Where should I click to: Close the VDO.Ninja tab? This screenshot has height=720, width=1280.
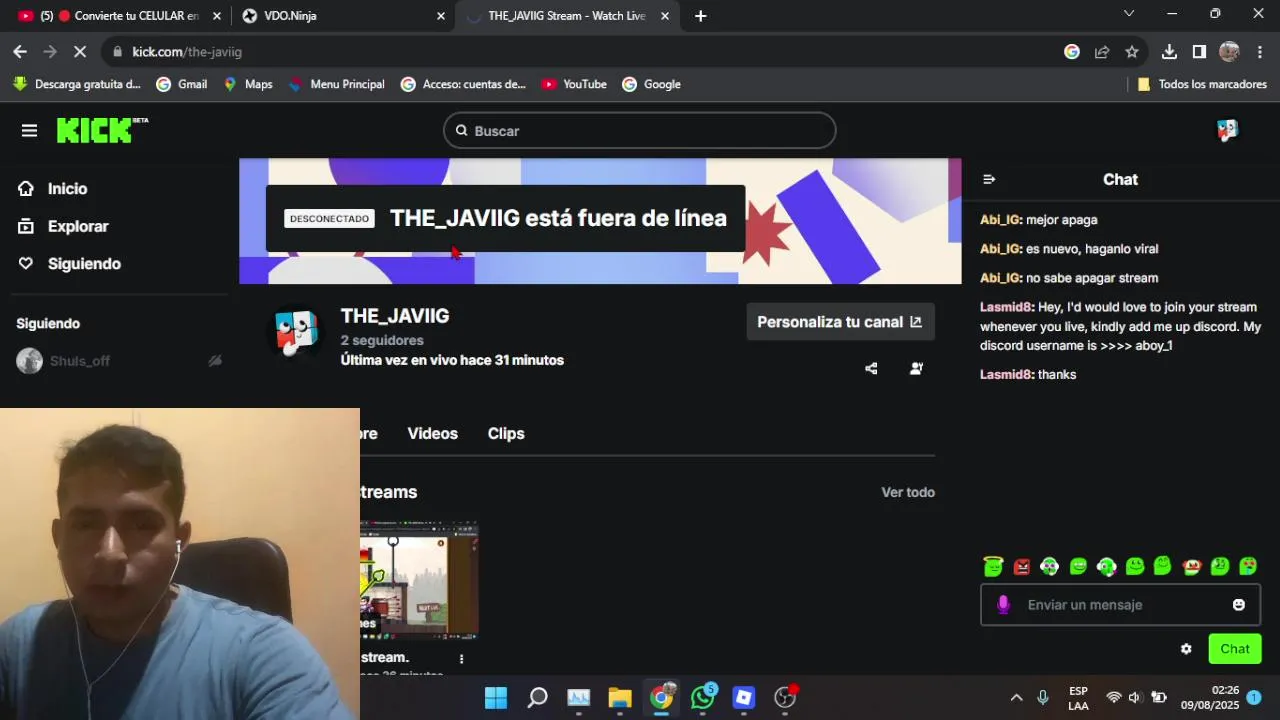point(441,16)
